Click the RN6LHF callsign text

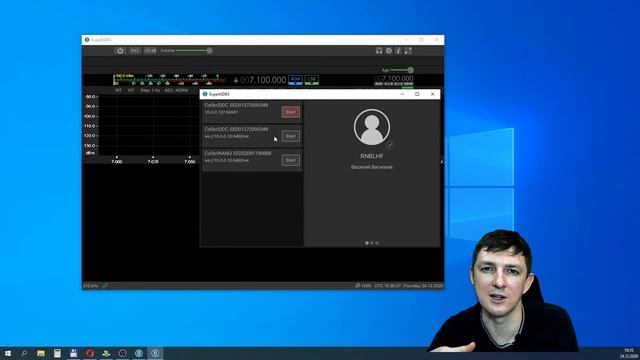click(372, 156)
